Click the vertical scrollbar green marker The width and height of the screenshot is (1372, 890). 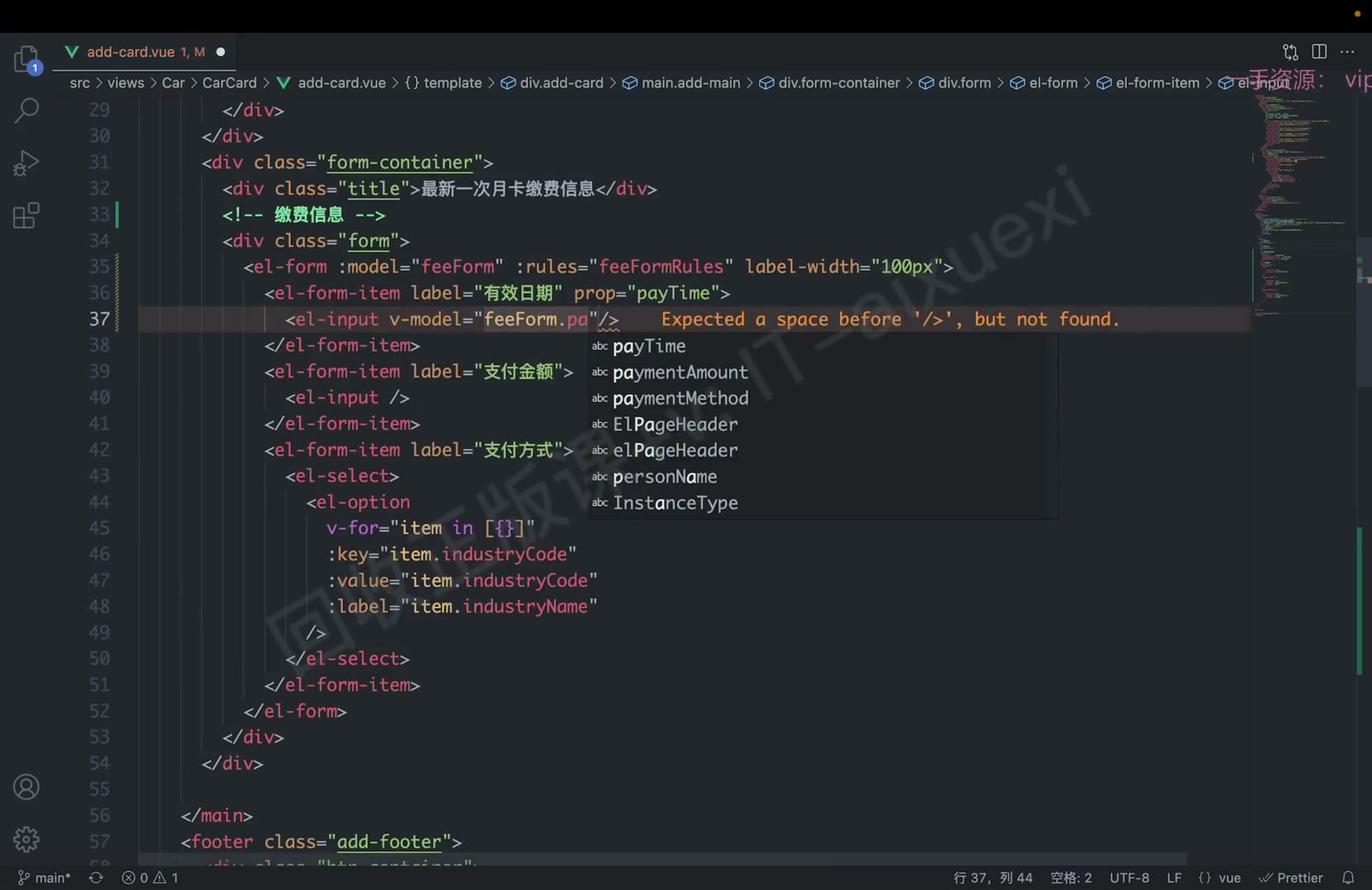click(1360, 601)
